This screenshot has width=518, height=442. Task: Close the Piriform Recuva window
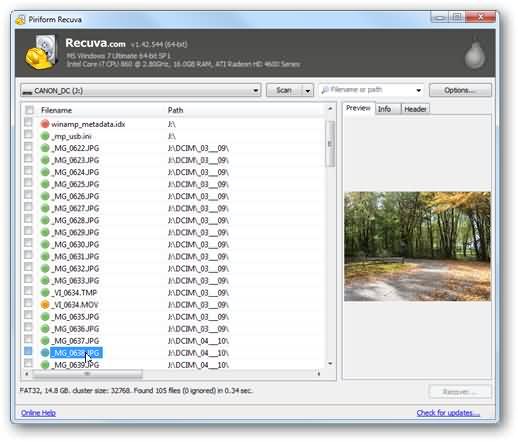[x=481, y=16]
